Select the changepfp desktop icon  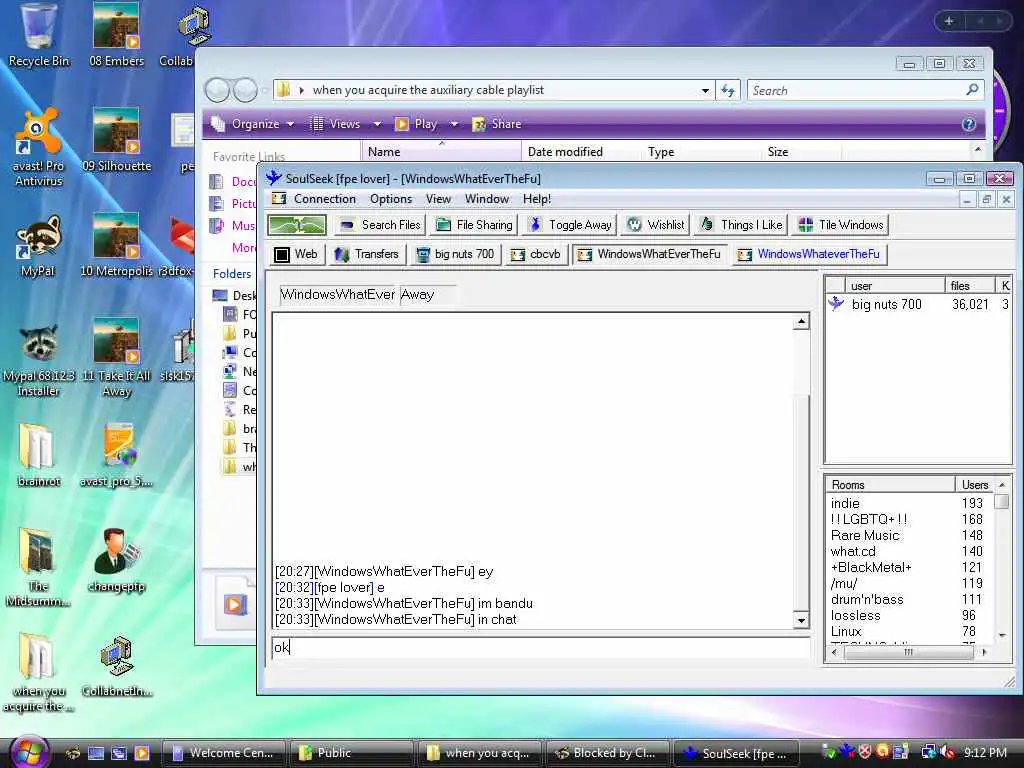116,560
